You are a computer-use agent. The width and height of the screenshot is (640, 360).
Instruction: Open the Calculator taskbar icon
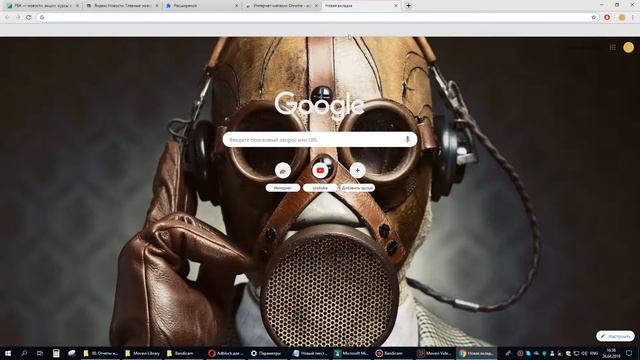[x=56, y=353]
